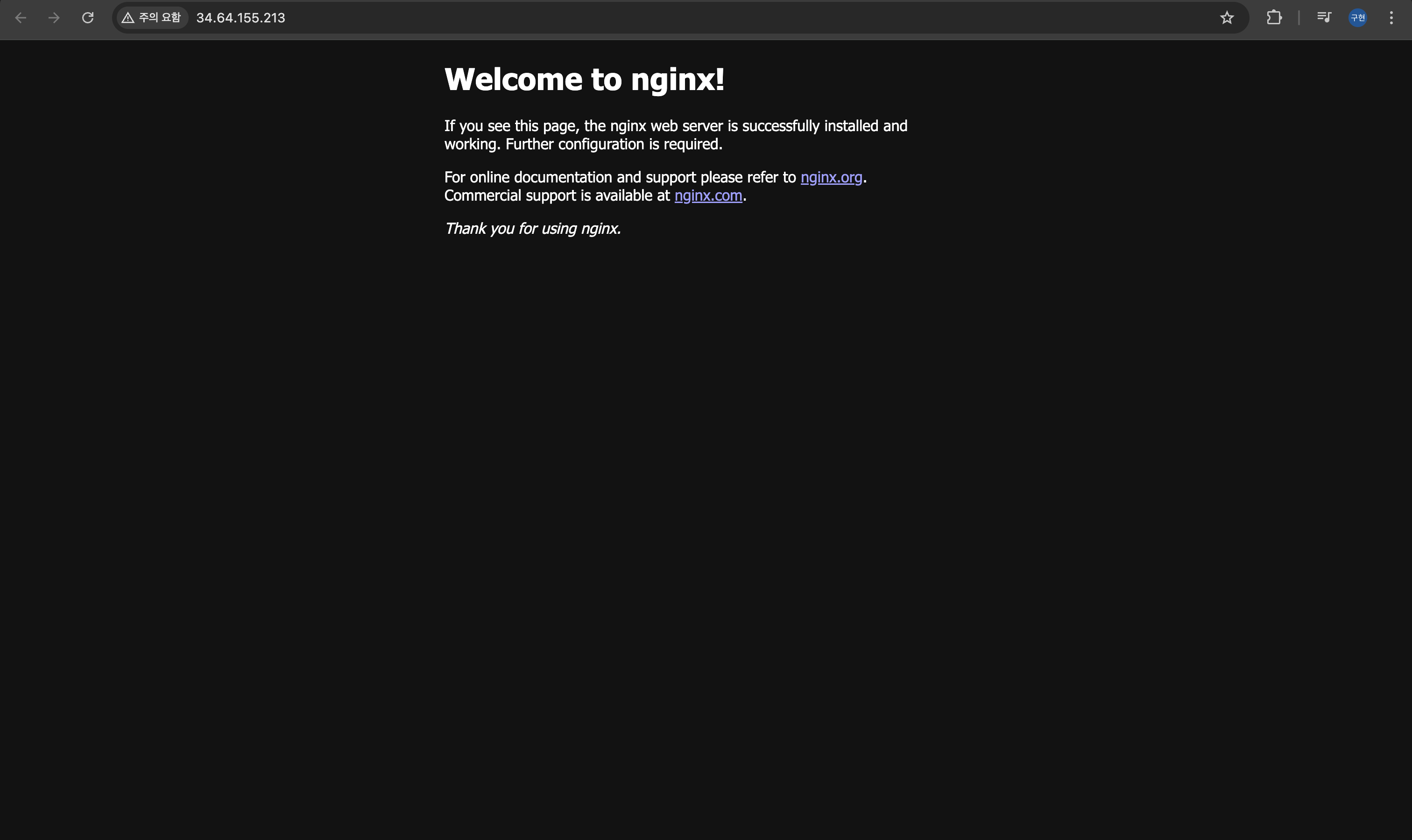Open the Extensions puzzle-piece menu
The image size is (1412, 840).
pos(1274,18)
